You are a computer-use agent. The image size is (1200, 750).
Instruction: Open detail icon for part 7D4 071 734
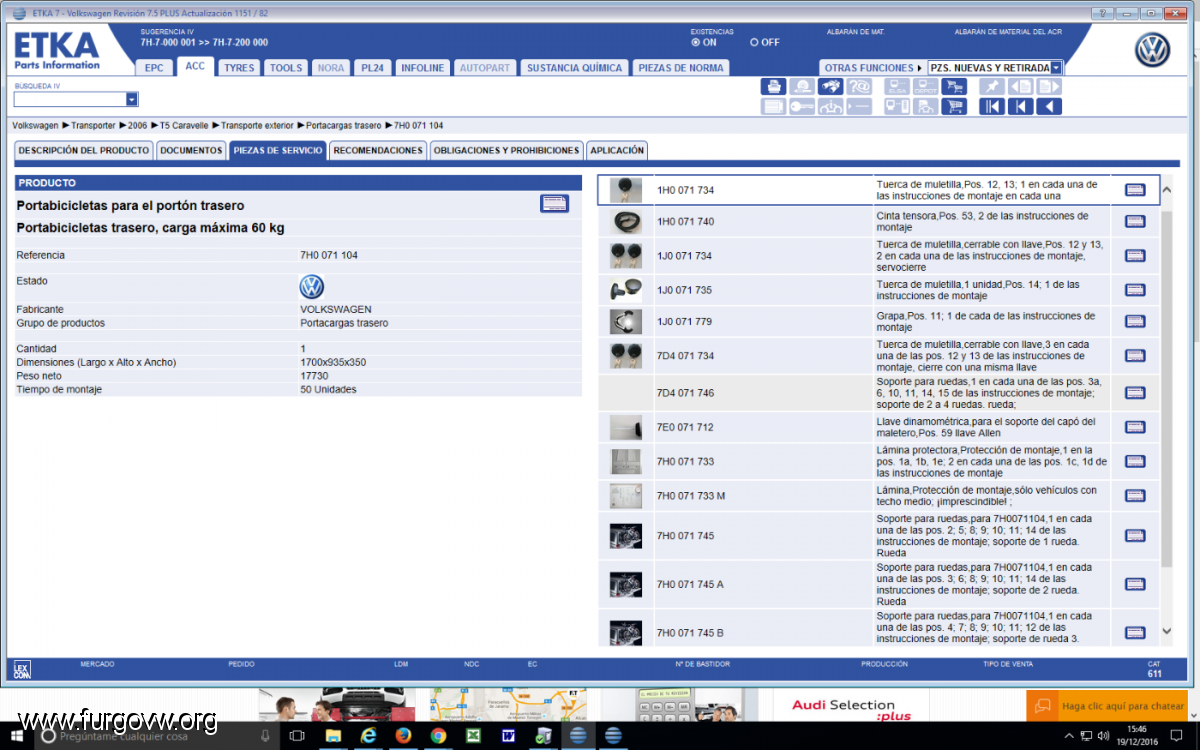(1135, 356)
